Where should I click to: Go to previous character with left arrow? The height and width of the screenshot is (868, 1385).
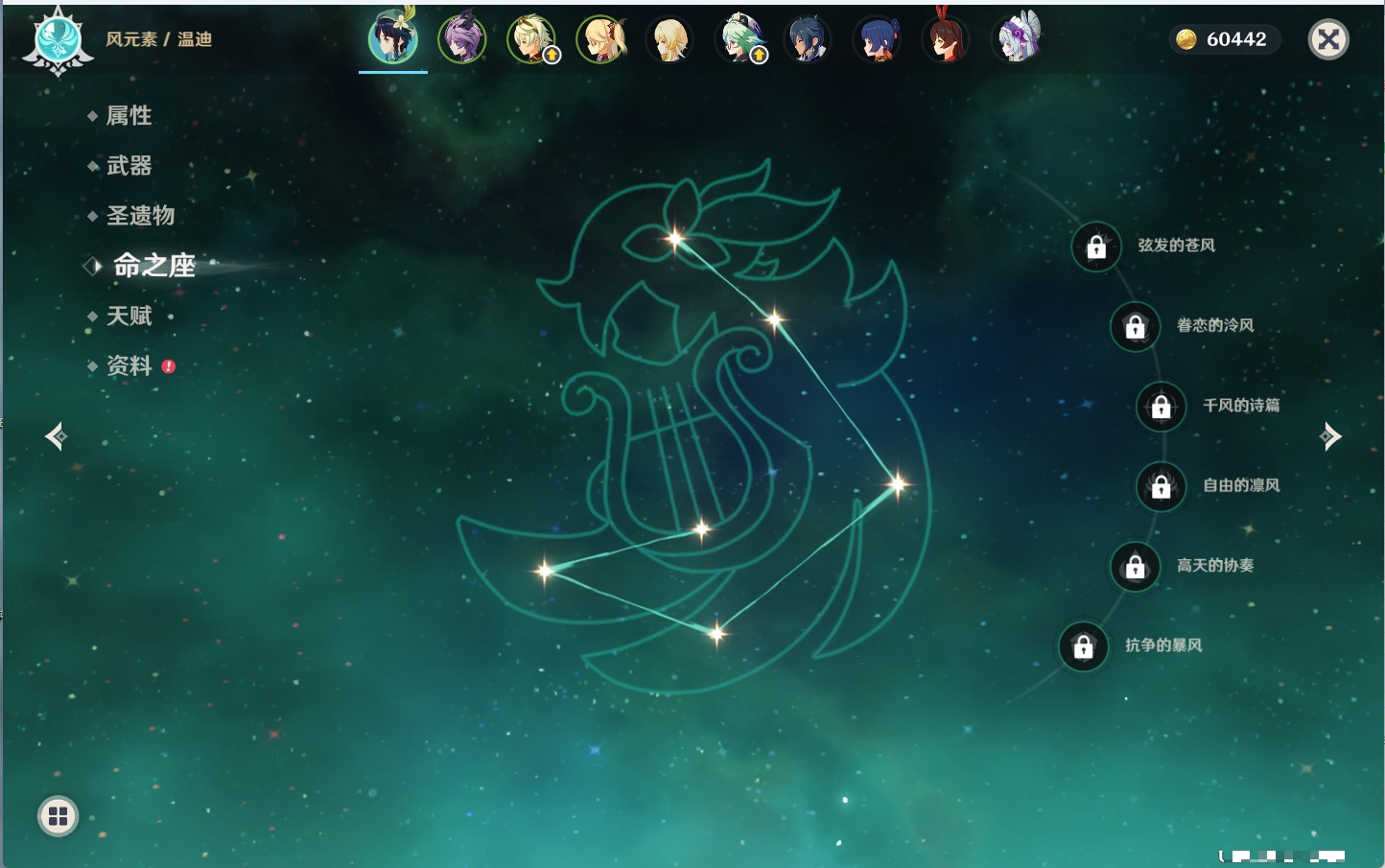56,436
